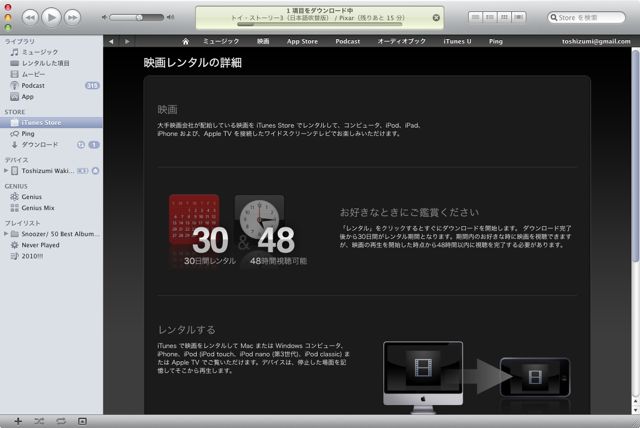Open the iTunes U tab
The width and height of the screenshot is (640, 428).
(x=457, y=41)
